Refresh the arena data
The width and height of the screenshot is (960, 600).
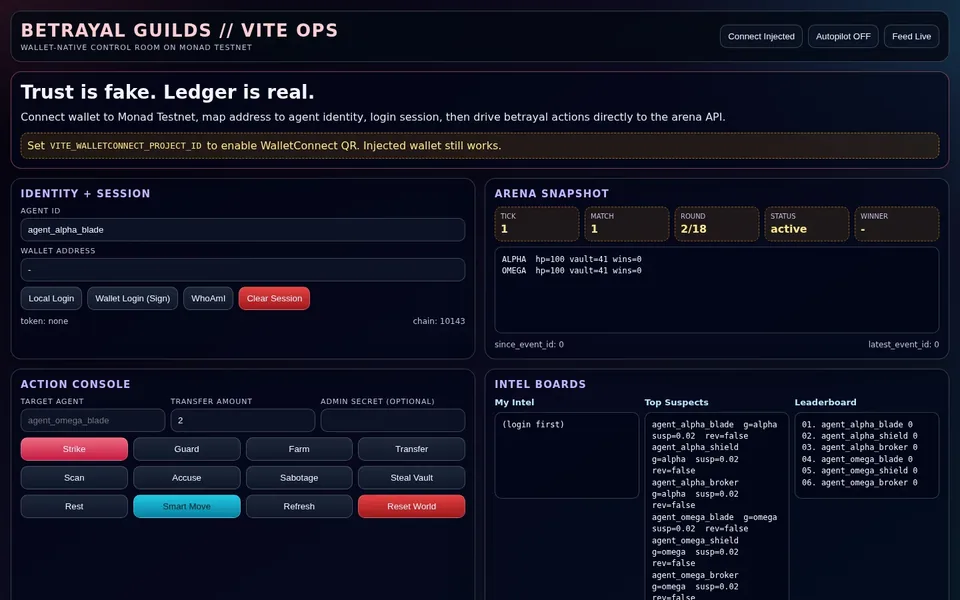tap(299, 506)
